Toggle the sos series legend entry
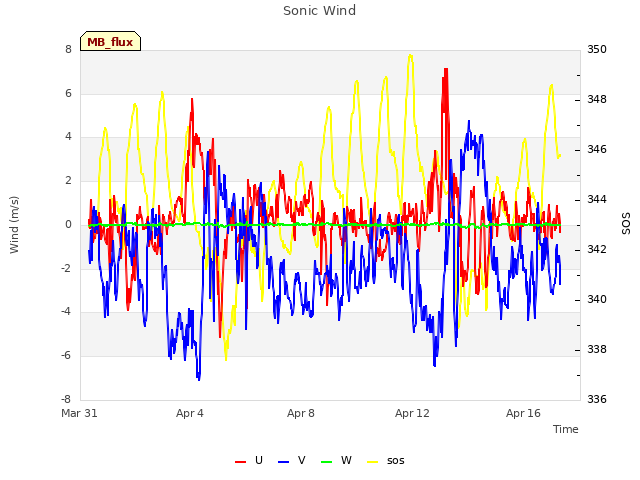 386,460
